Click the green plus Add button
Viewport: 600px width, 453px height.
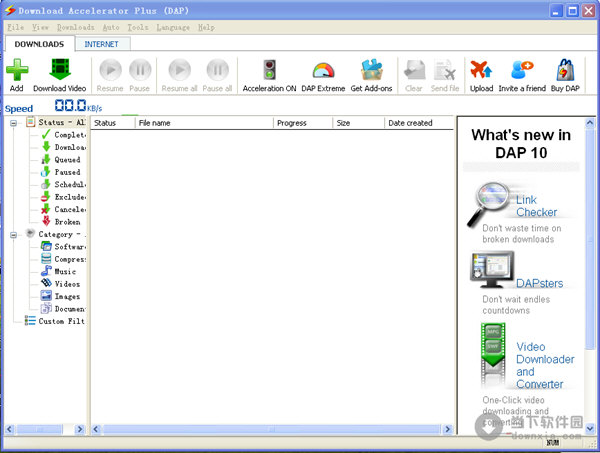[x=17, y=75]
